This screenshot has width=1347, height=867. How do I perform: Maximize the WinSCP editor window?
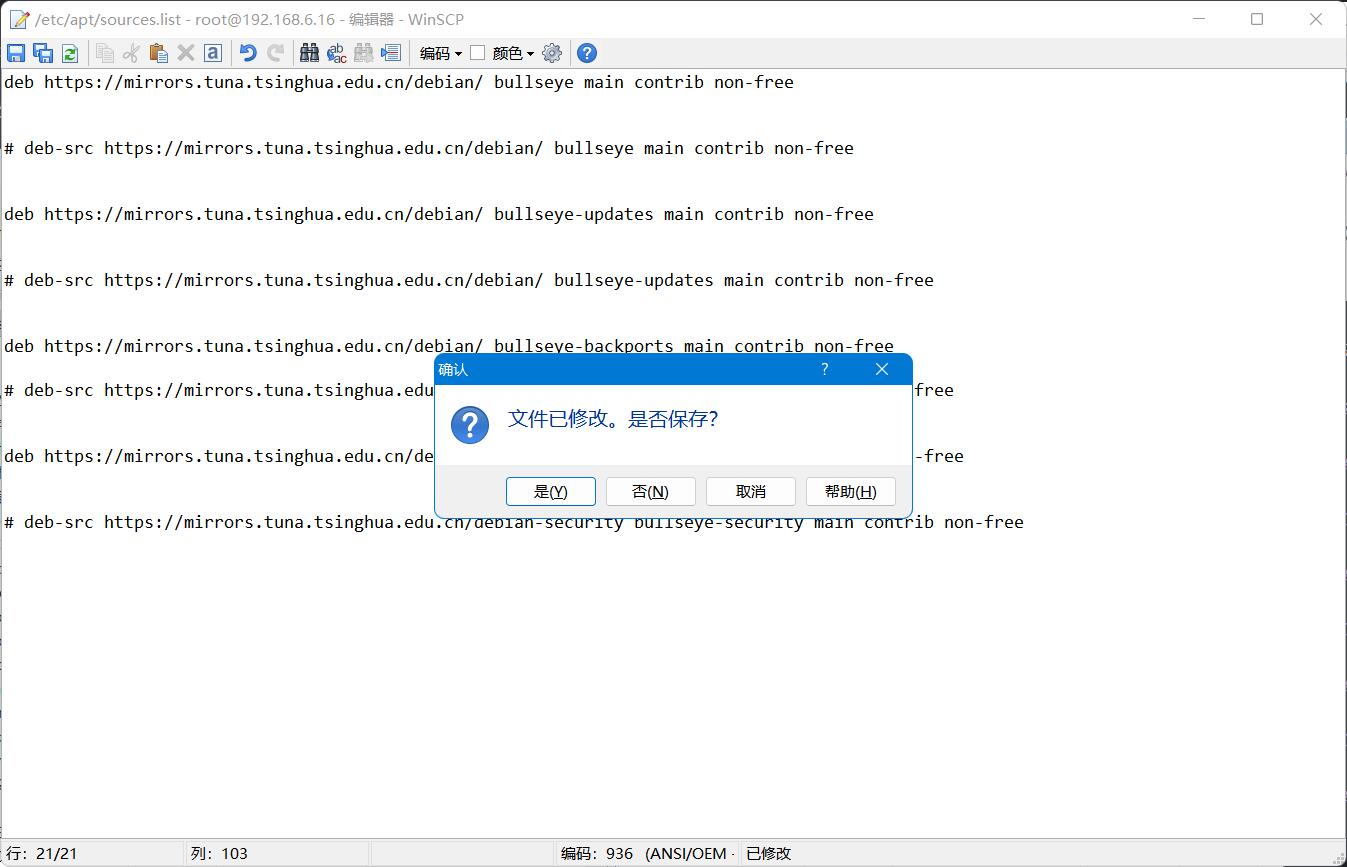point(1257,19)
